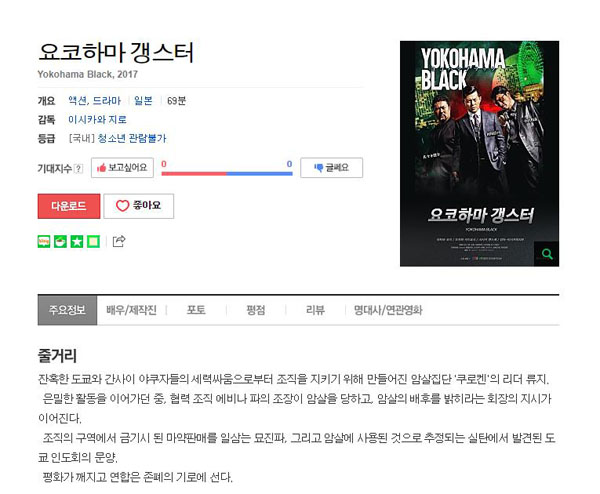Go to the 명대사/연관영화 tab
Image resolution: width=600 pixels, height=494 pixels.
(x=388, y=310)
